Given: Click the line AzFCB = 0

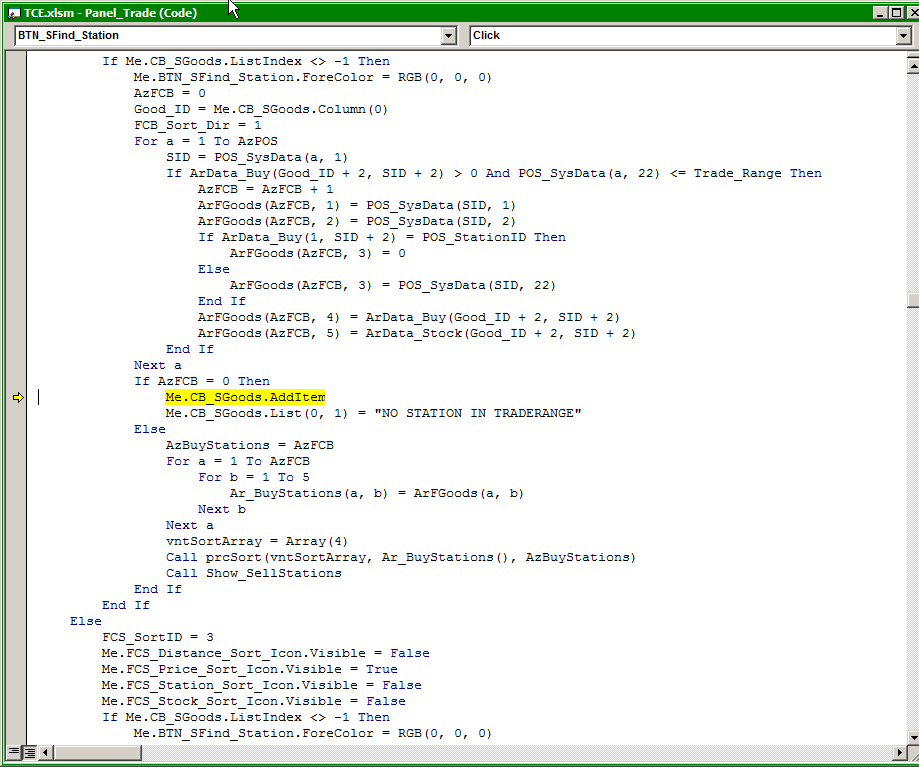Looking at the screenshot, I should 169,93.
